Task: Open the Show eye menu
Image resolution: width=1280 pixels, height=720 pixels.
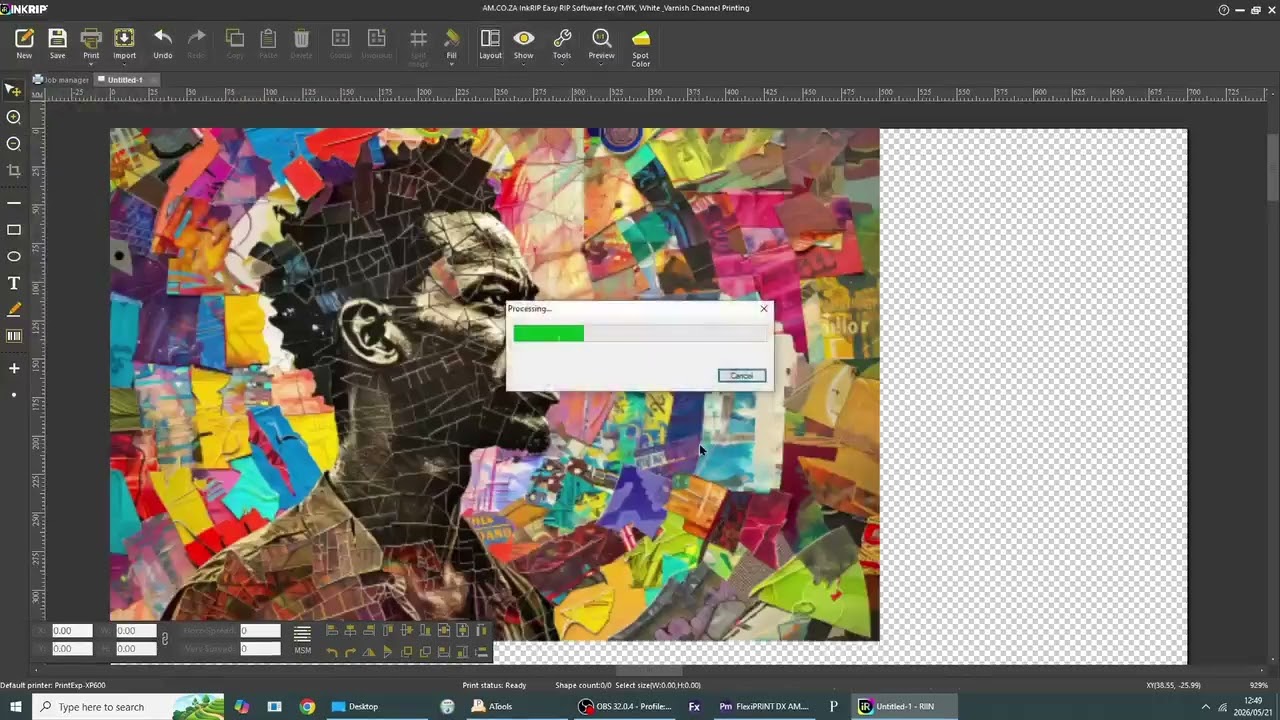Action: coord(524,43)
